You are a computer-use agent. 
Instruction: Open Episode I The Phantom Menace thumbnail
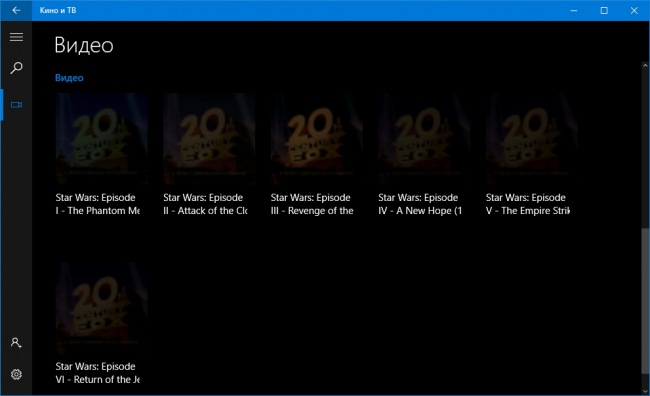(102, 139)
